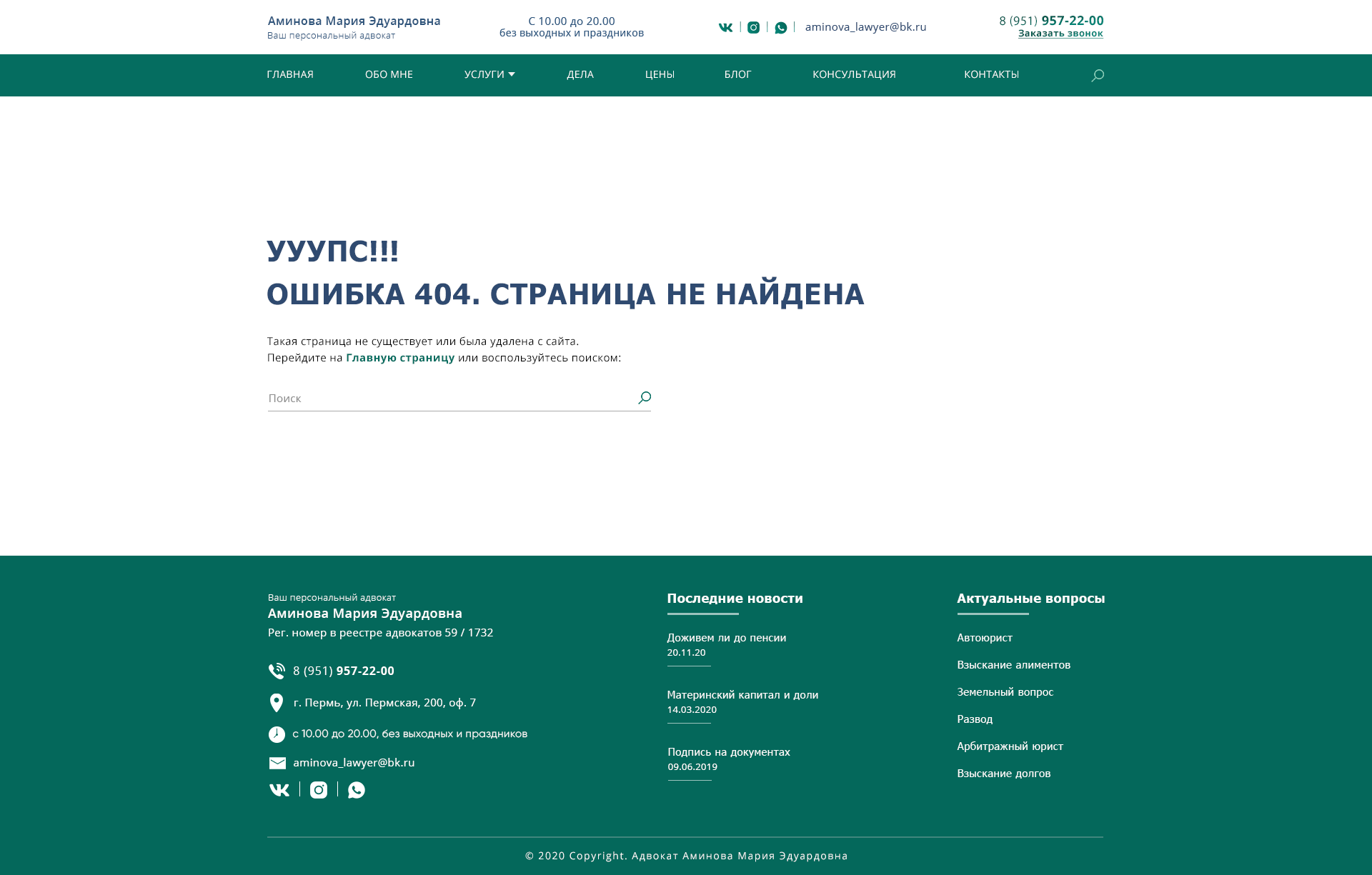Screen dimensions: 1372x875
Task: Open VK profile icon in header
Action: (x=725, y=28)
